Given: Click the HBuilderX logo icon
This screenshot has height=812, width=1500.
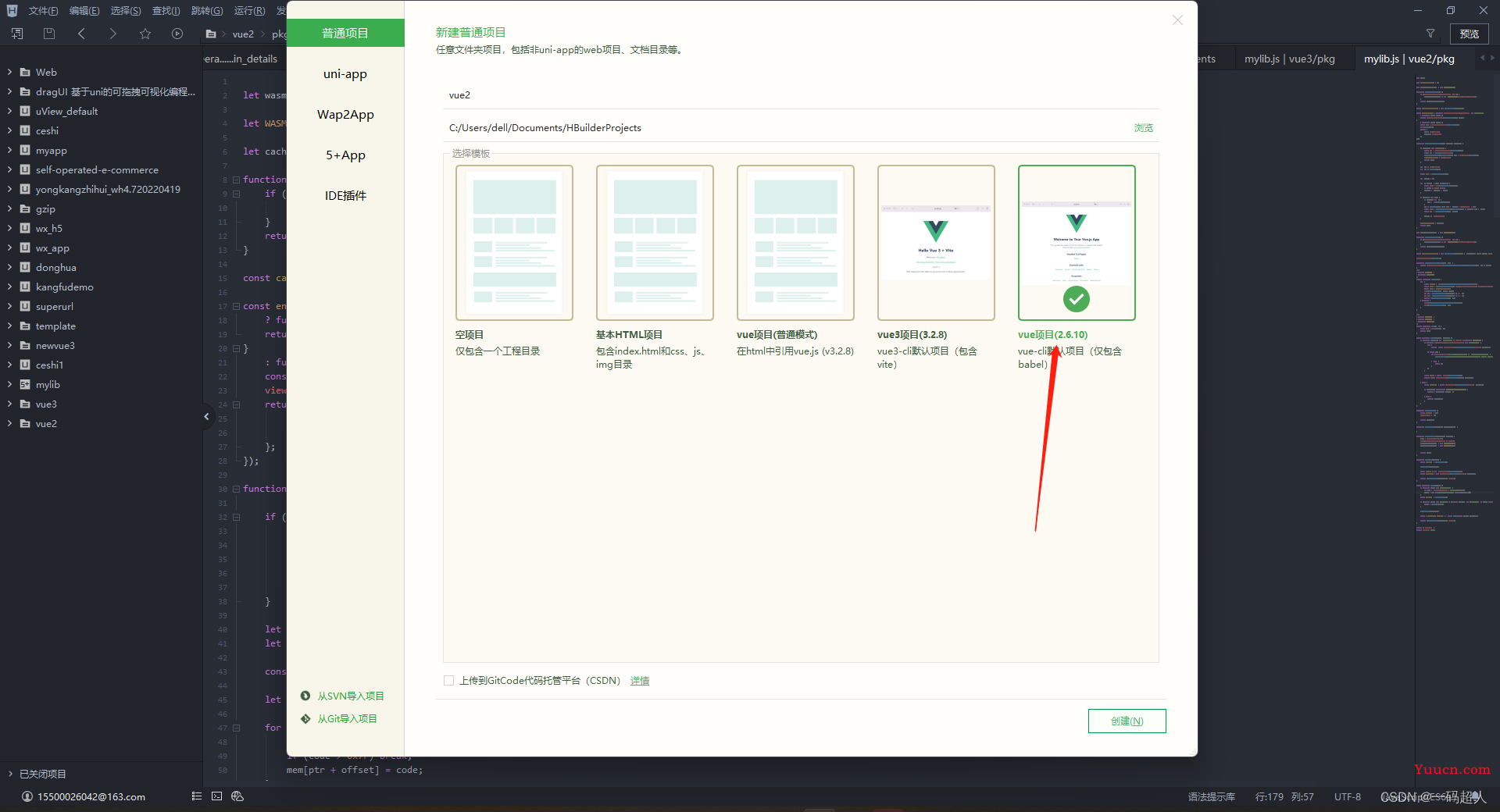Looking at the screenshot, I should coord(12,10).
